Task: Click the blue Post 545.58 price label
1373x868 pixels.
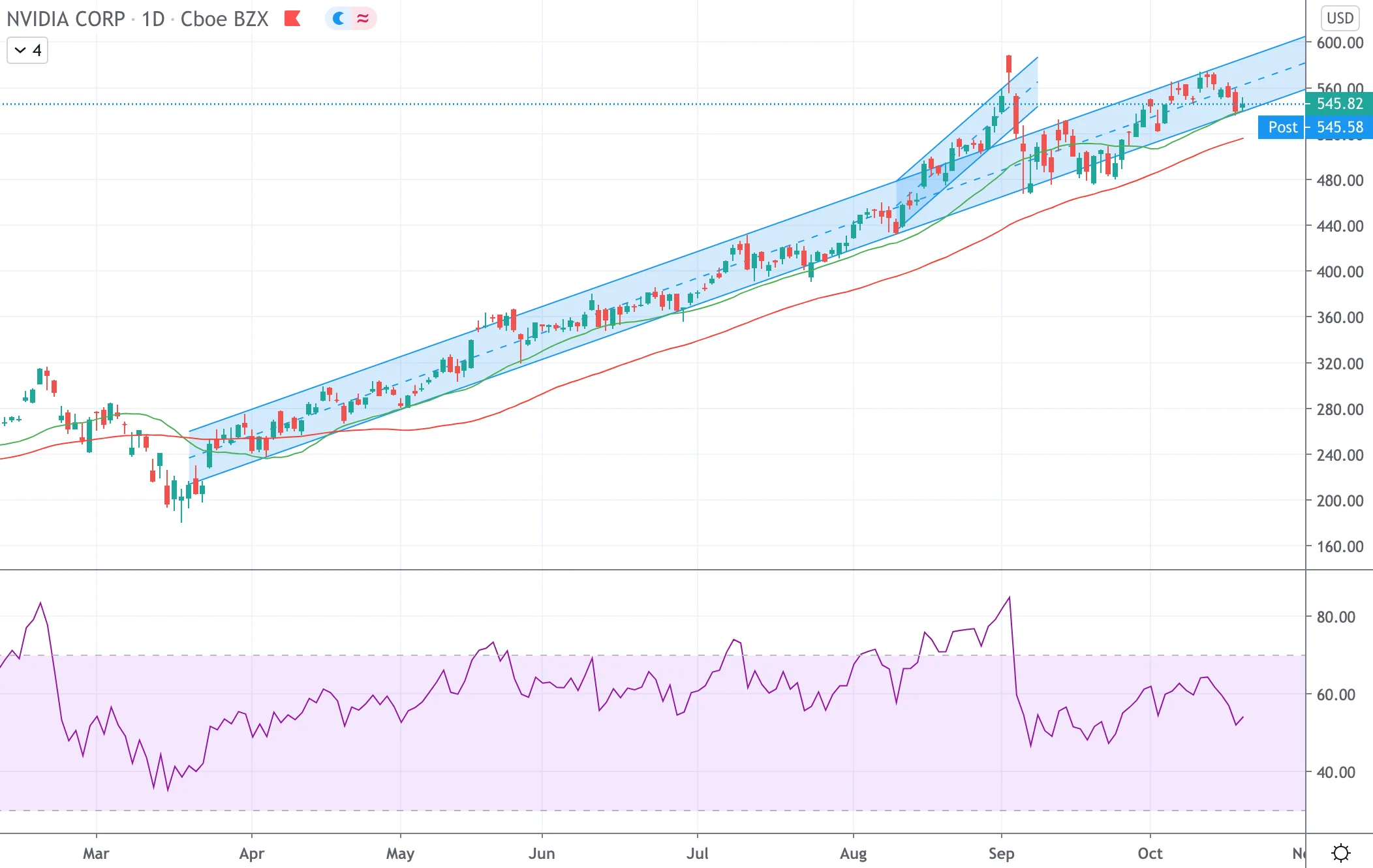Action: (1316, 127)
